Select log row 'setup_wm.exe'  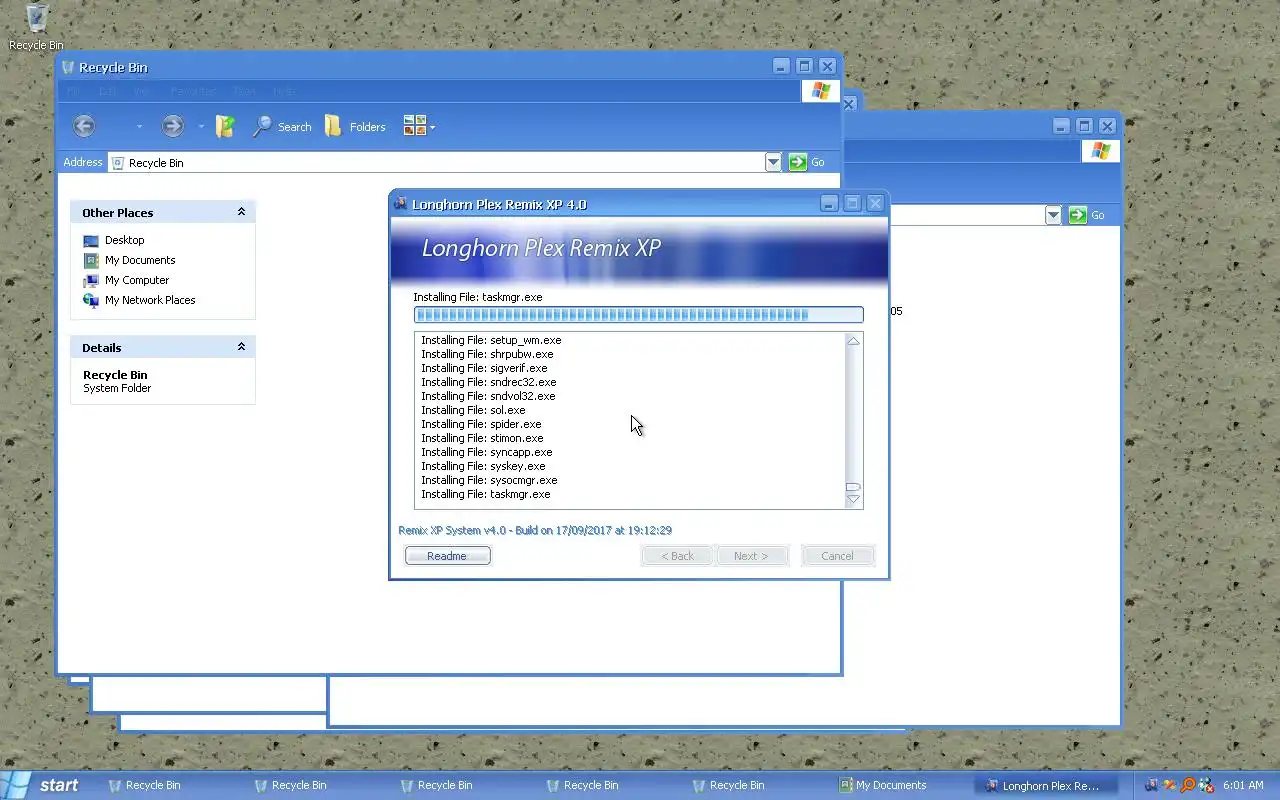(491, 340)
